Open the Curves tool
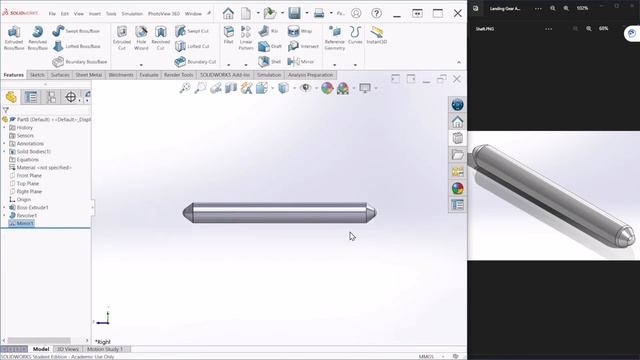The image size is (640, 360). (355, 35)
